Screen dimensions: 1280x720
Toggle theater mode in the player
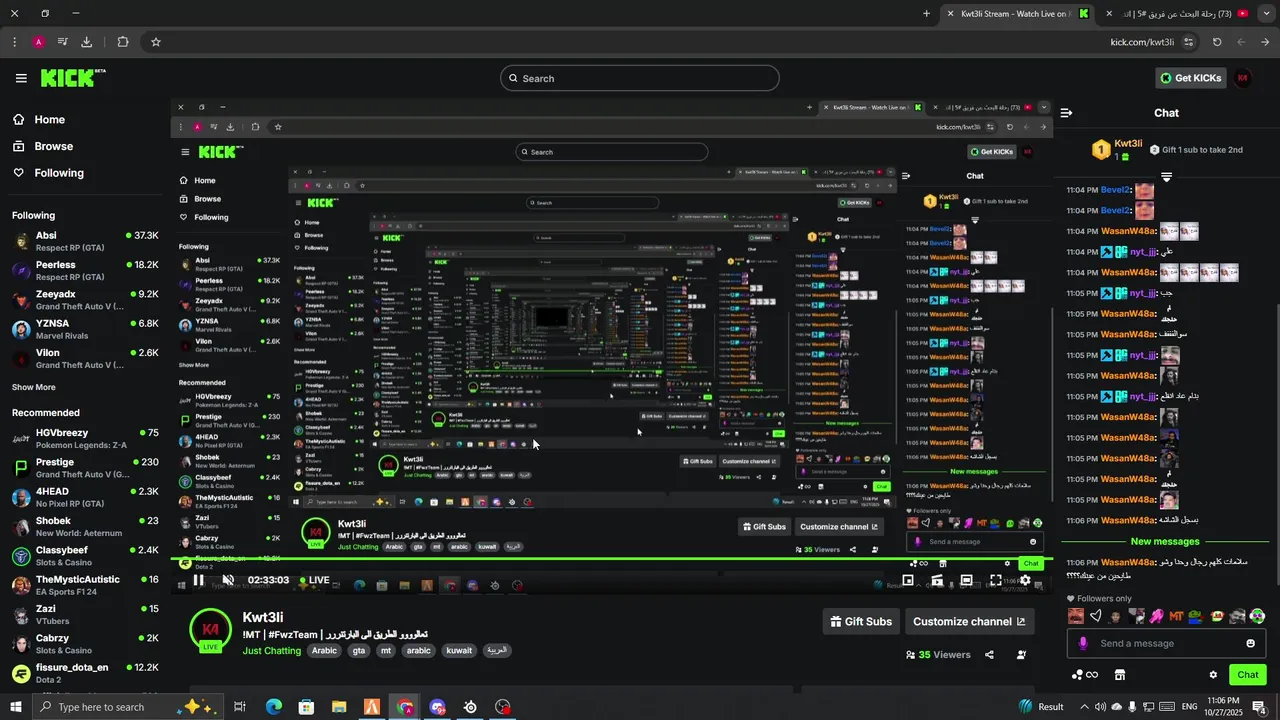(966, 580)
